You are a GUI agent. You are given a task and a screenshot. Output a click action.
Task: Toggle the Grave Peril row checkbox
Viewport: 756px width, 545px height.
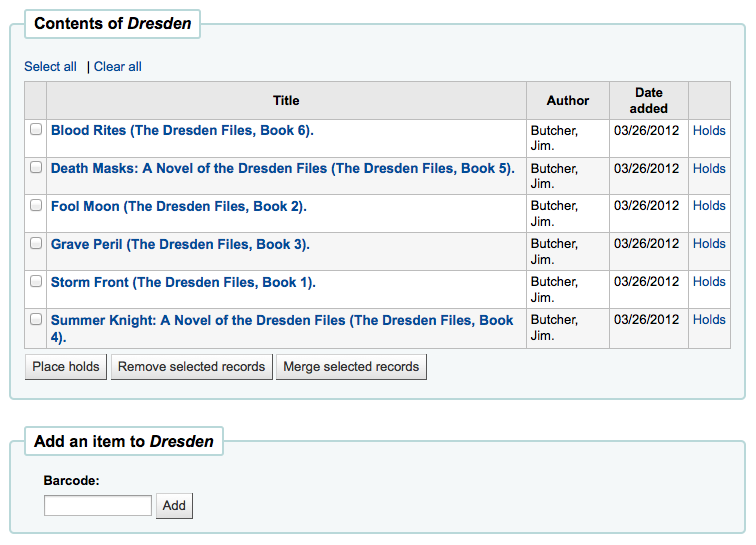(36, 244)
